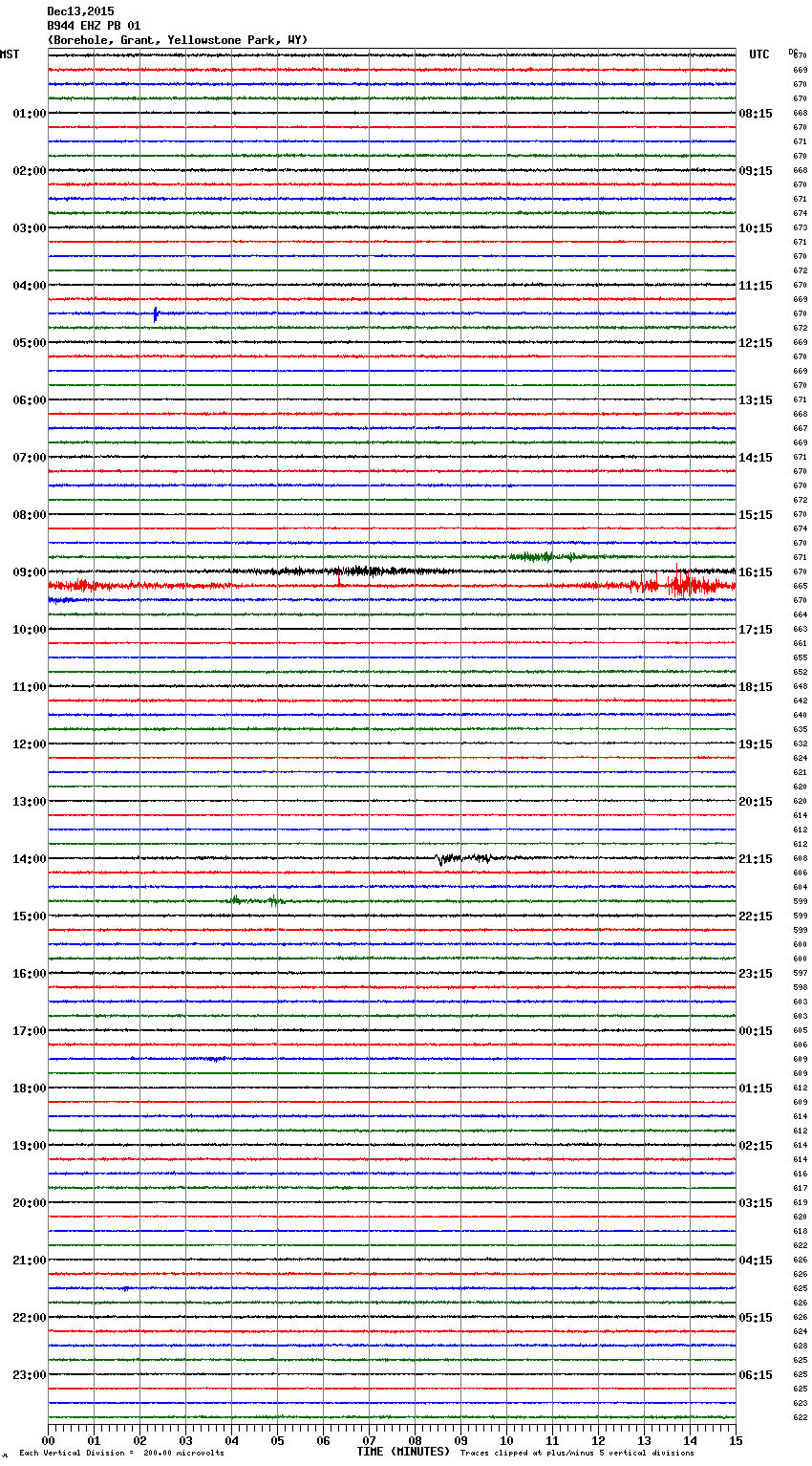This screenshot has width=812, height=1466.
Task: Click the 16:15 UTC time label
Action: [756, 572]
